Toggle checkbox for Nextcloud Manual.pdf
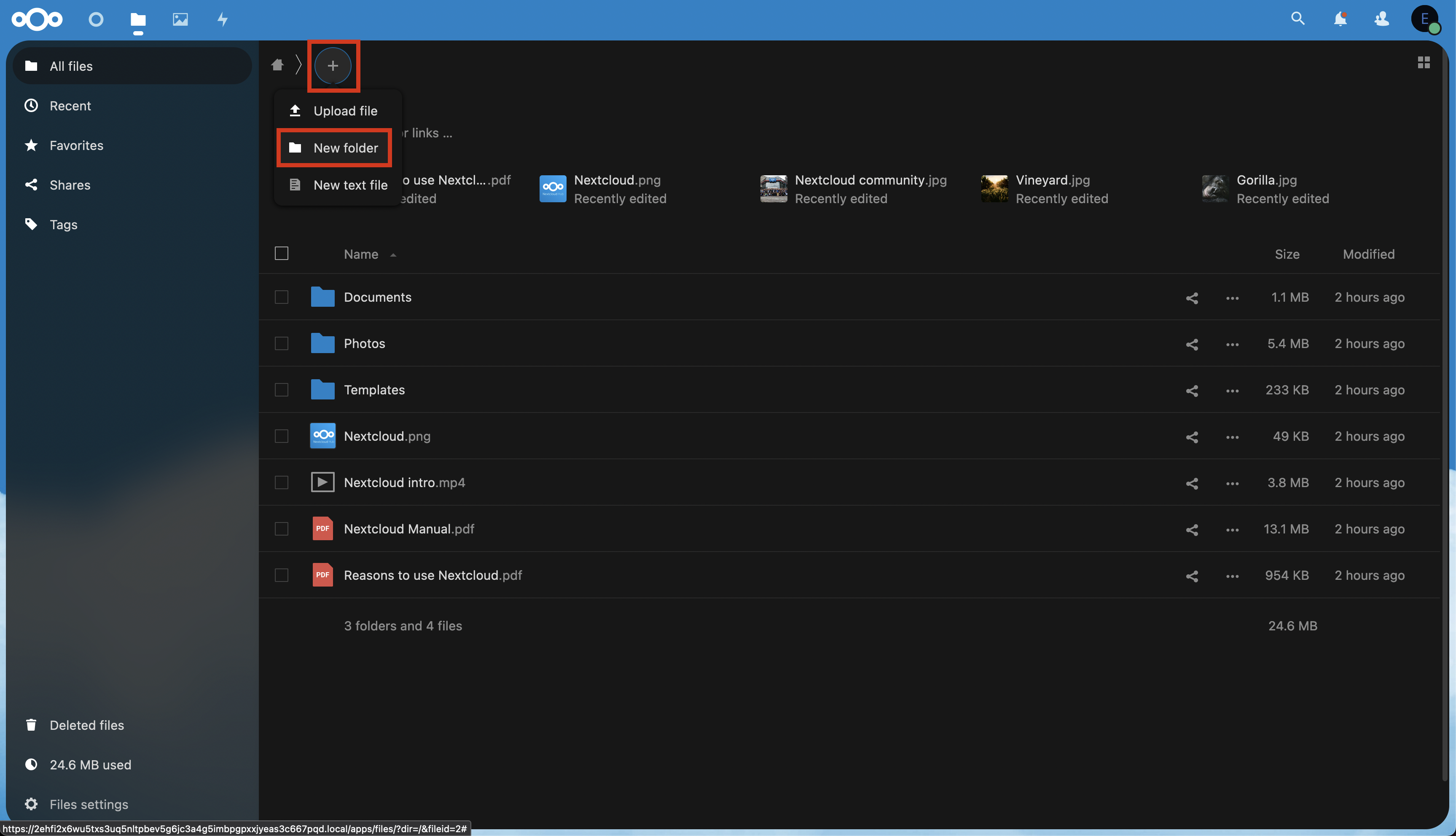 281,528
